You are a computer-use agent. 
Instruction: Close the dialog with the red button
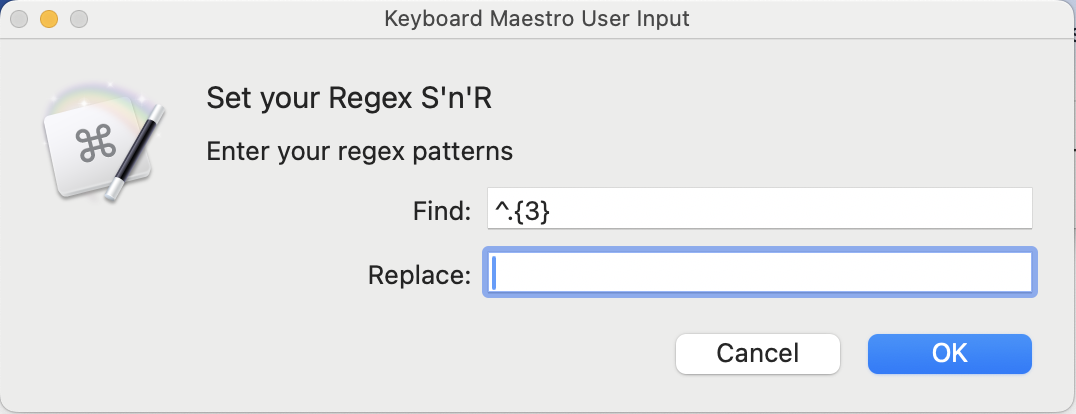click(x=20, y=19)
